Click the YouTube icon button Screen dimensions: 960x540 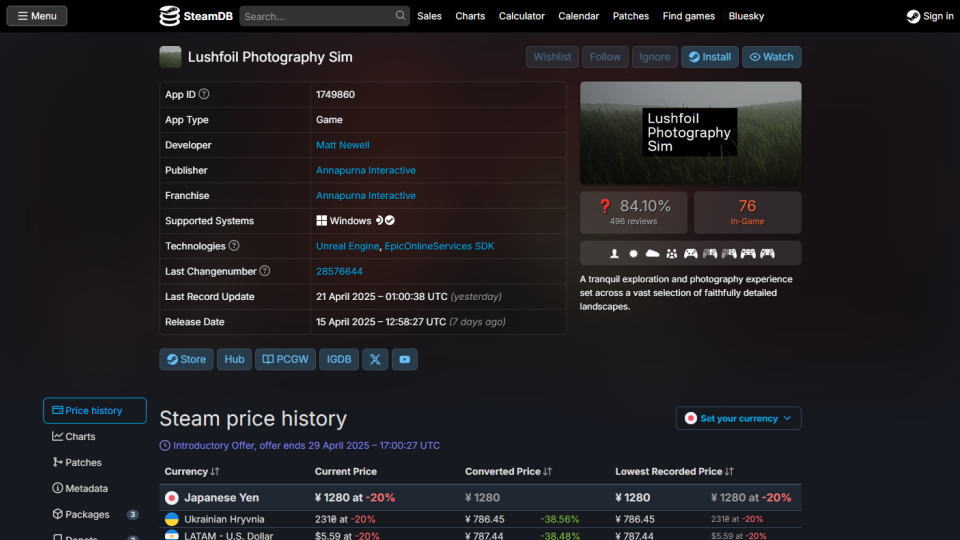pos(405,359)
